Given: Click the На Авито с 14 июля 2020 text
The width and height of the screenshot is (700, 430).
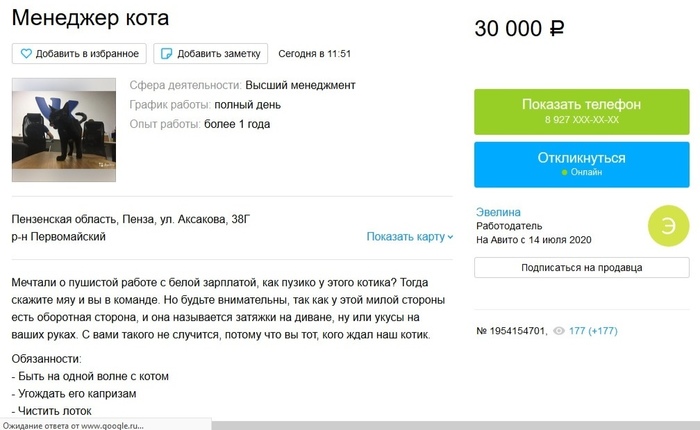Looking at the screenshot, I should (x=536, y=240).
